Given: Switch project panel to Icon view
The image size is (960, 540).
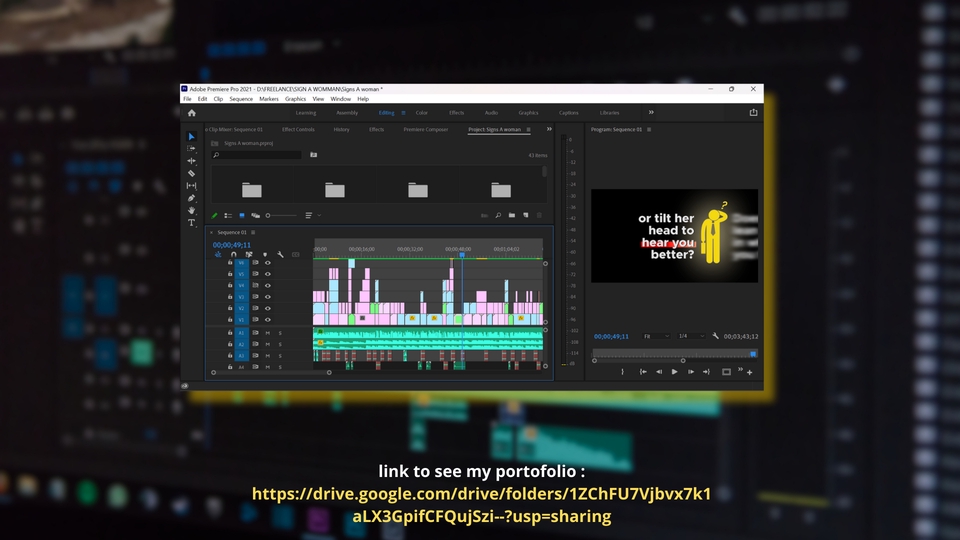Looking at the screenshot, I should 242,216.
